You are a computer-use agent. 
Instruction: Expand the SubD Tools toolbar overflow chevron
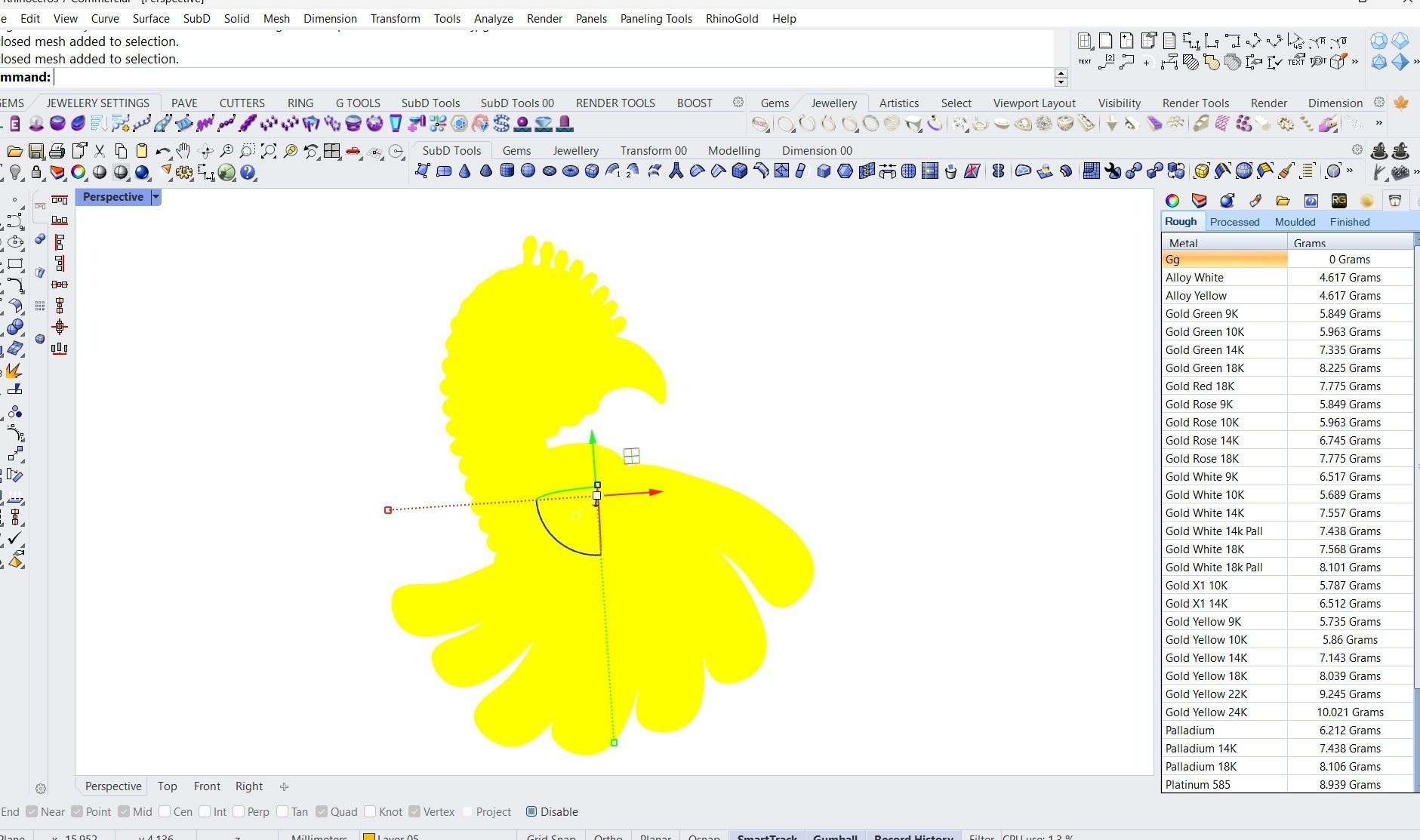1349,171
